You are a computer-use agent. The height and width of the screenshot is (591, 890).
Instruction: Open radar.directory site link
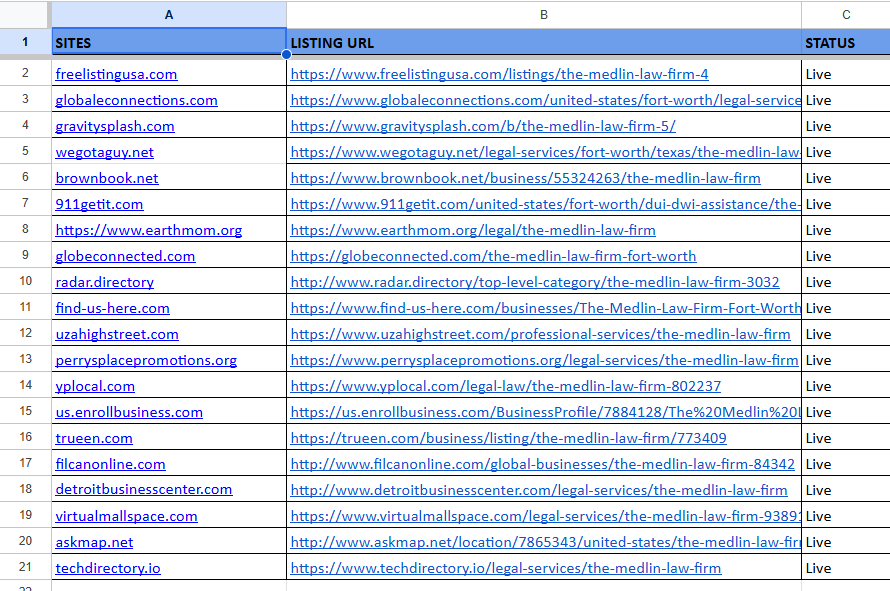coord(104,283)
